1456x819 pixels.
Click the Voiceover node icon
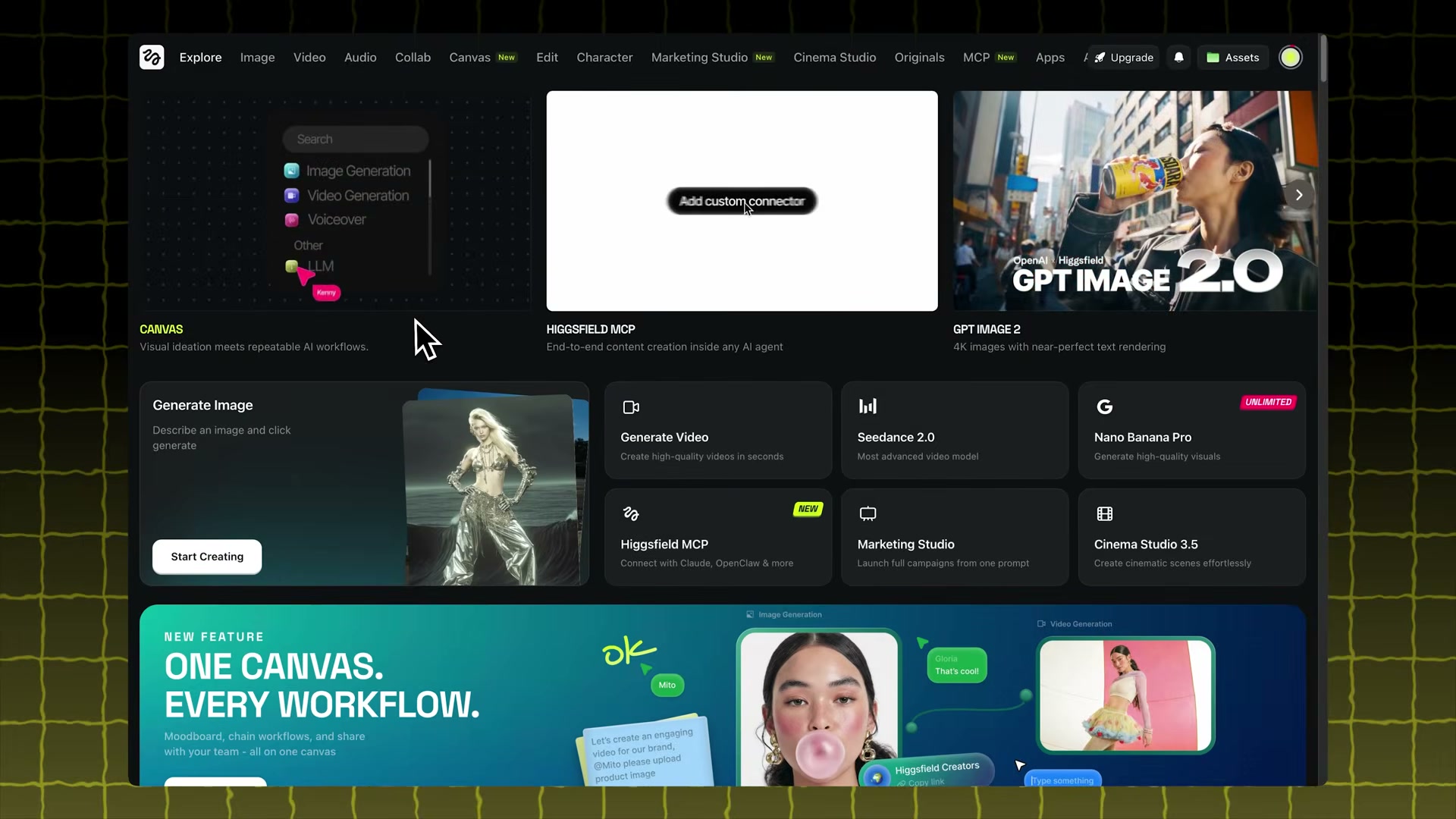tap(291, 220)
